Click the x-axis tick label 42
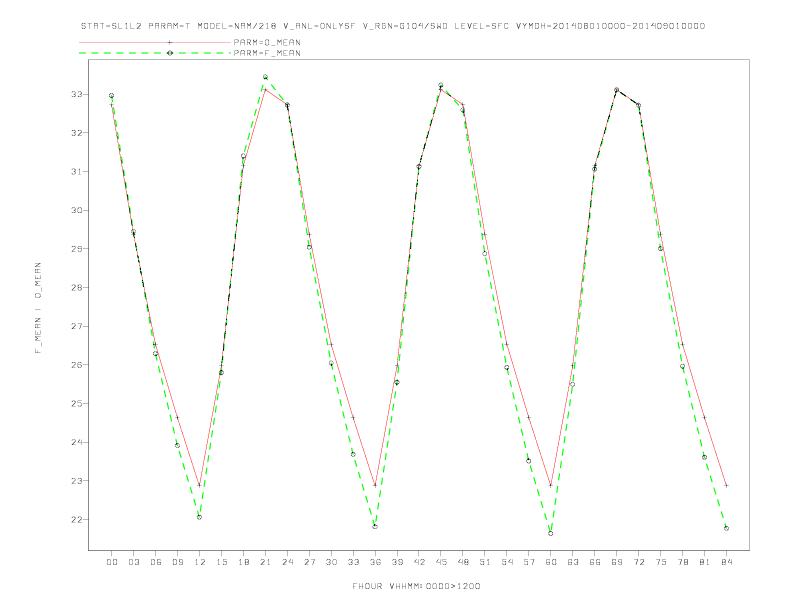 pyautogui.click(x=419, y=562)
